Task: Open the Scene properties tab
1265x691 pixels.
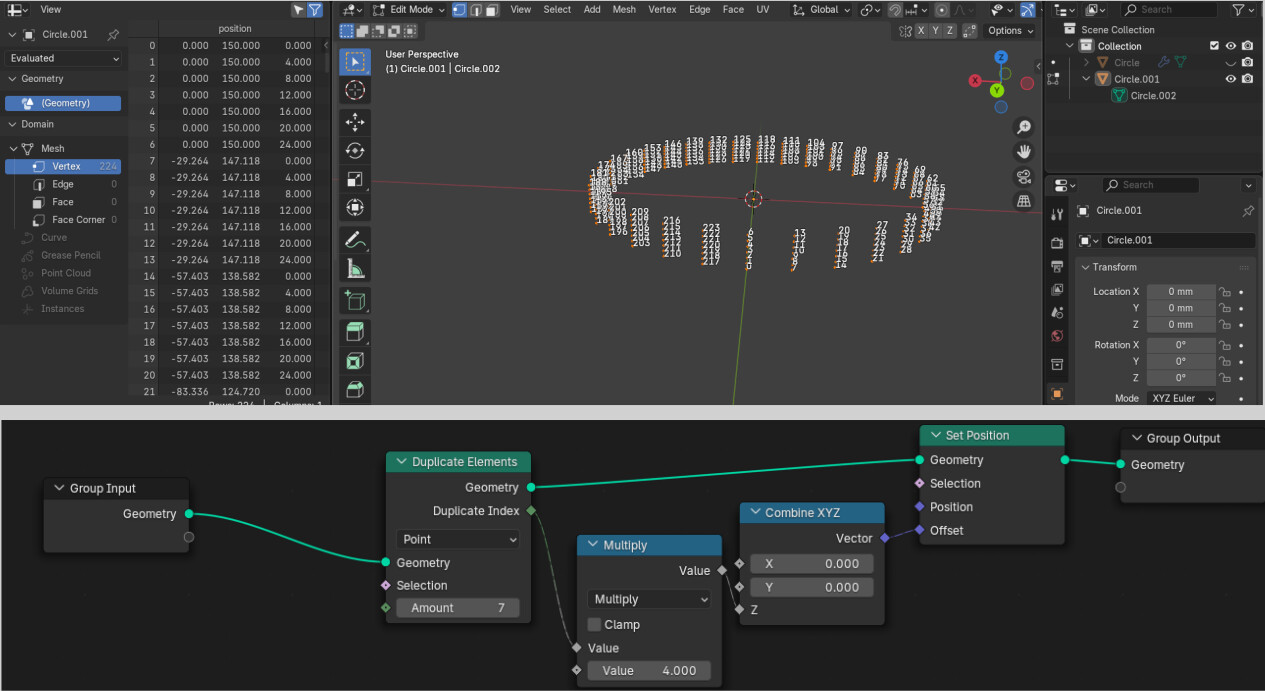Action: point(1057,312)
